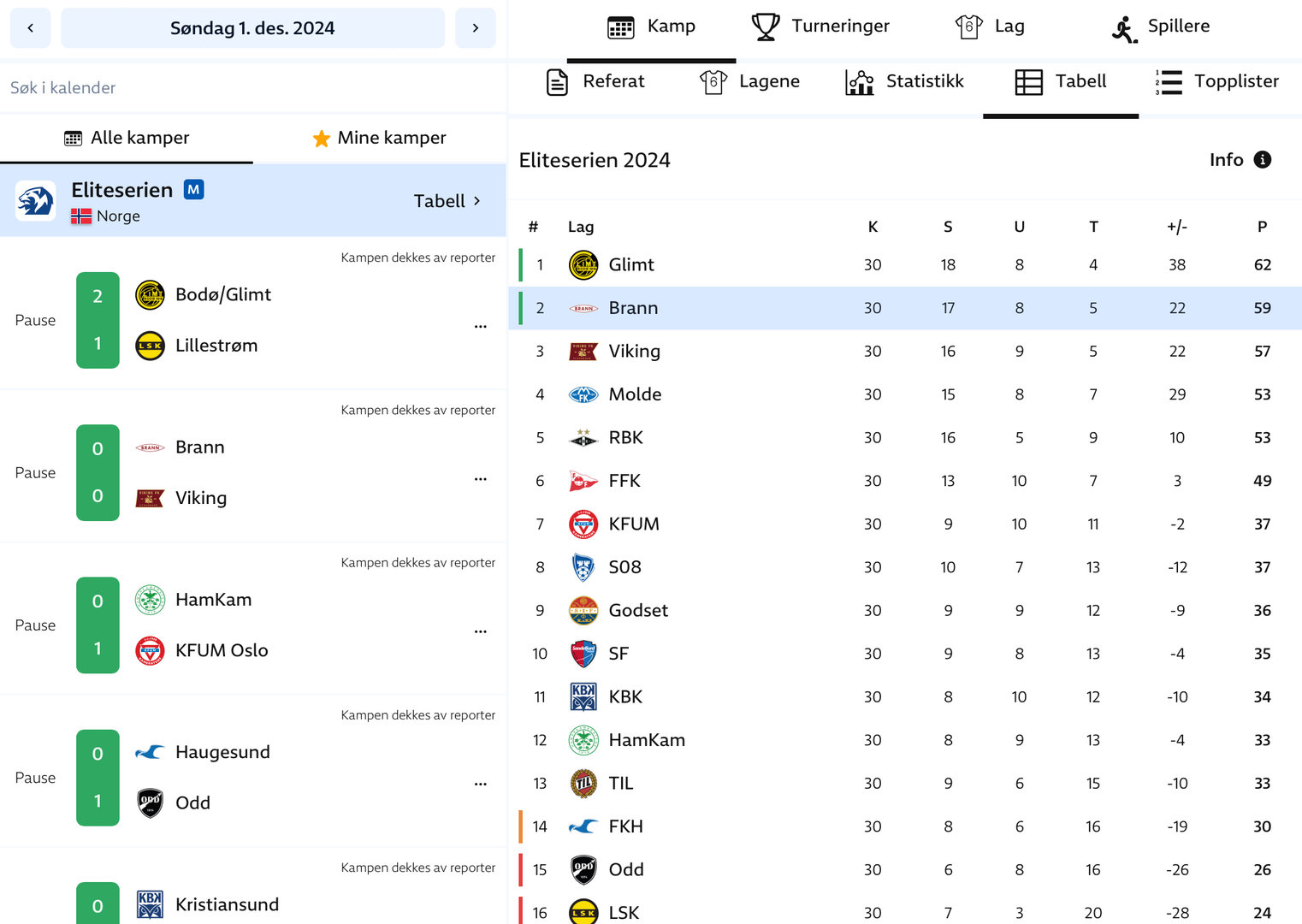The width and height of the screenshot is (1302, 924).
Task: Go to next day in calendar
Action: click(475, 28)
